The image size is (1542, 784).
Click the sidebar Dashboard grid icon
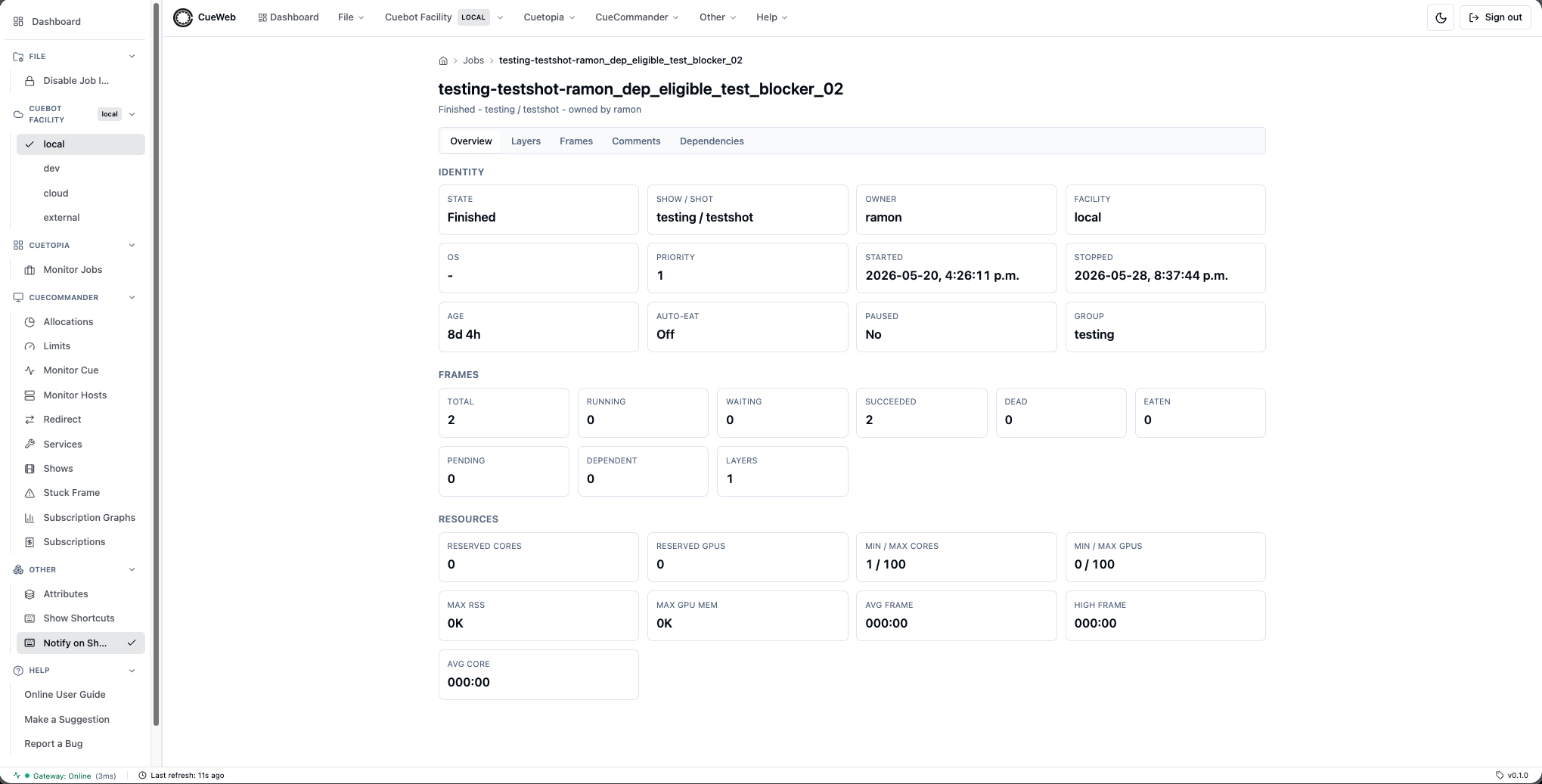pos(18,21)
